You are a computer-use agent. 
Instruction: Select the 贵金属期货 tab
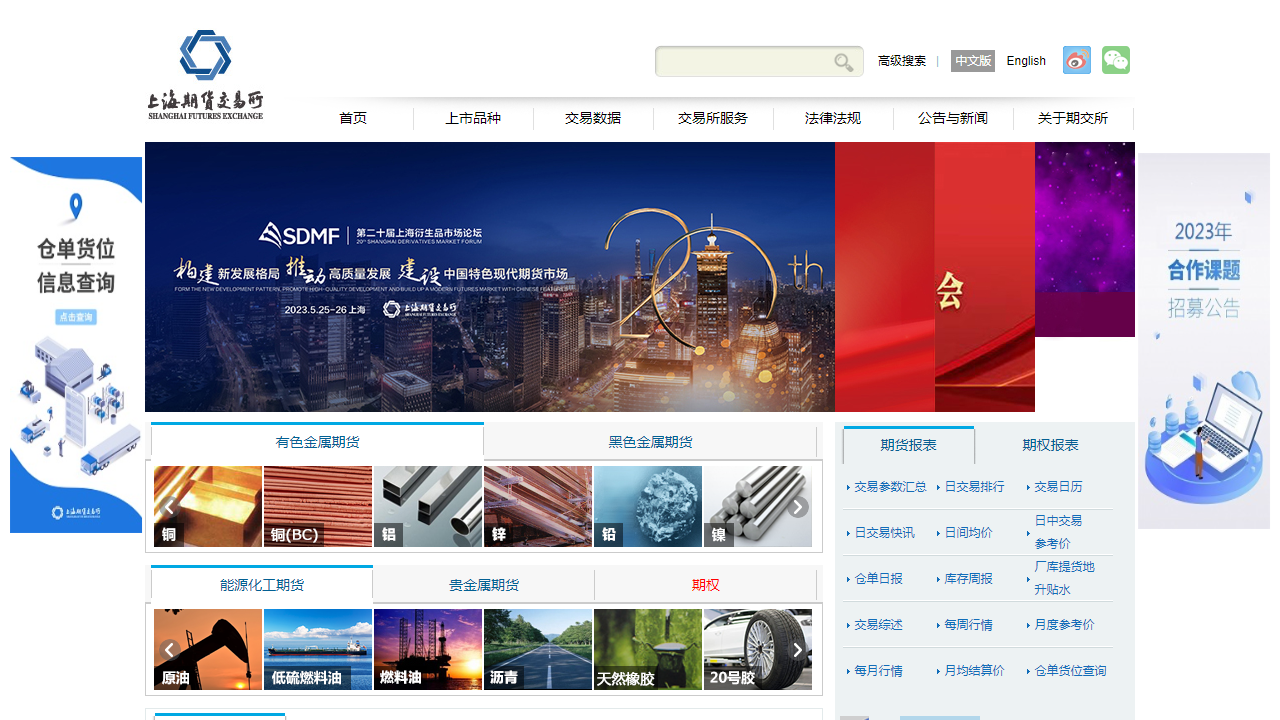click(x=484, y=585)
